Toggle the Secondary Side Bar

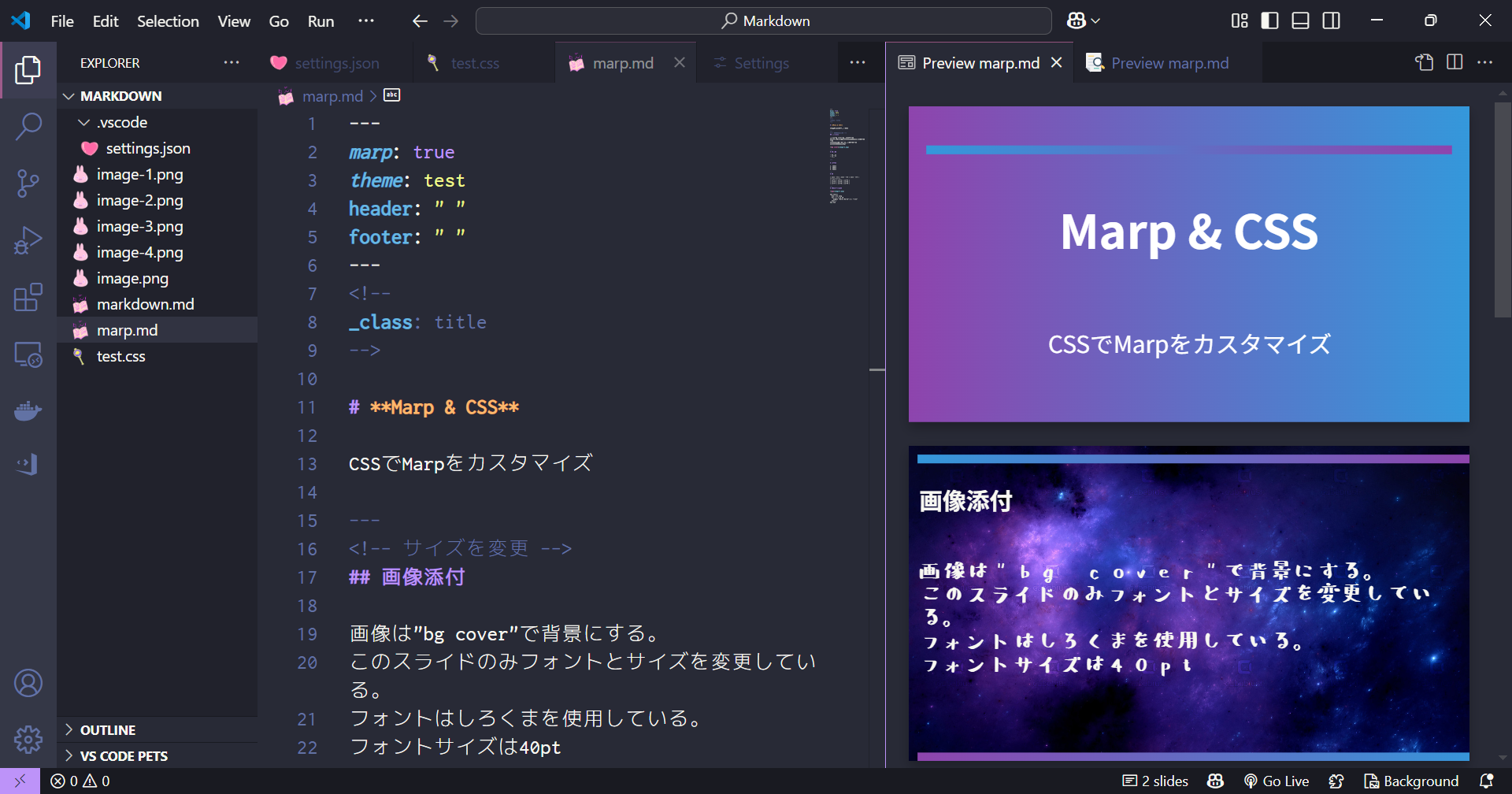click(x=1331, y=20)
